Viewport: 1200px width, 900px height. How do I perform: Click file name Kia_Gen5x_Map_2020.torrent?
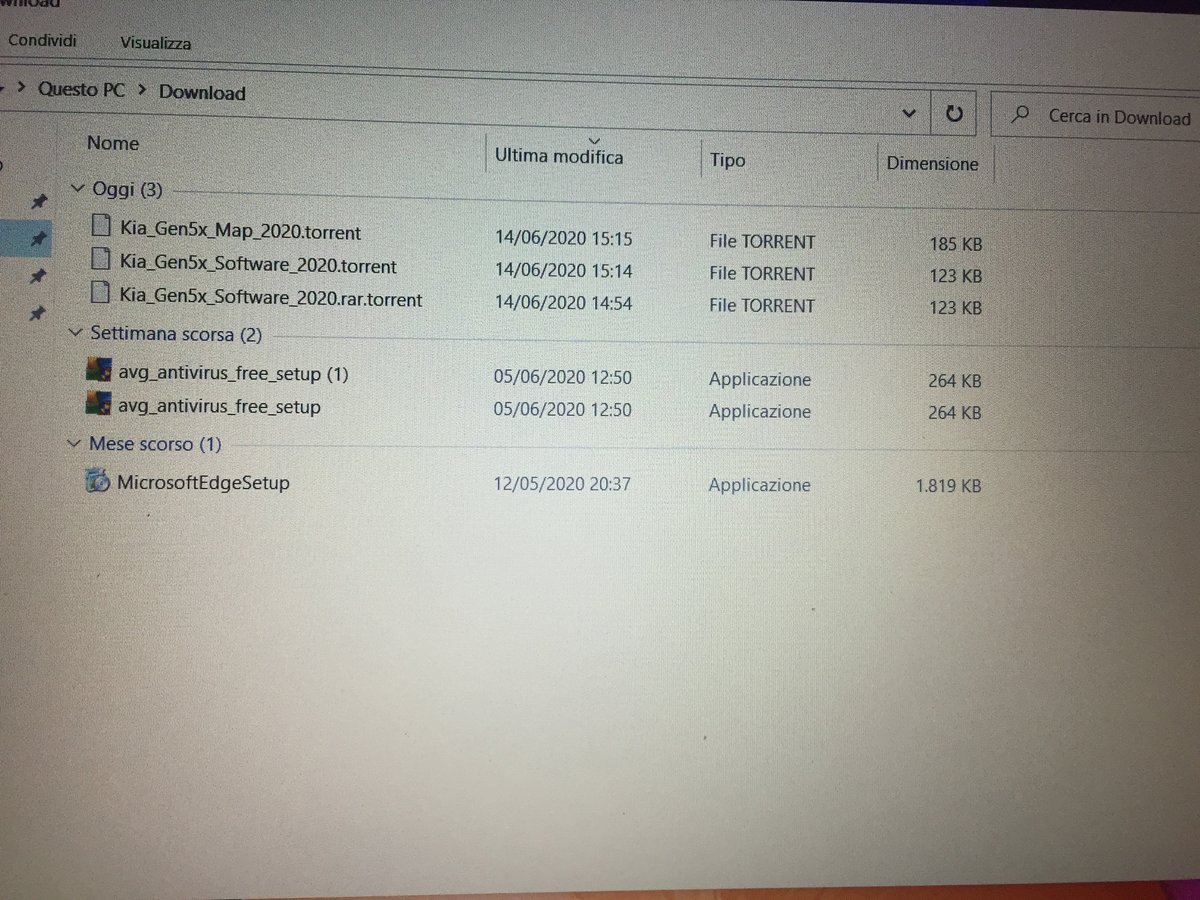click(240, 232)
